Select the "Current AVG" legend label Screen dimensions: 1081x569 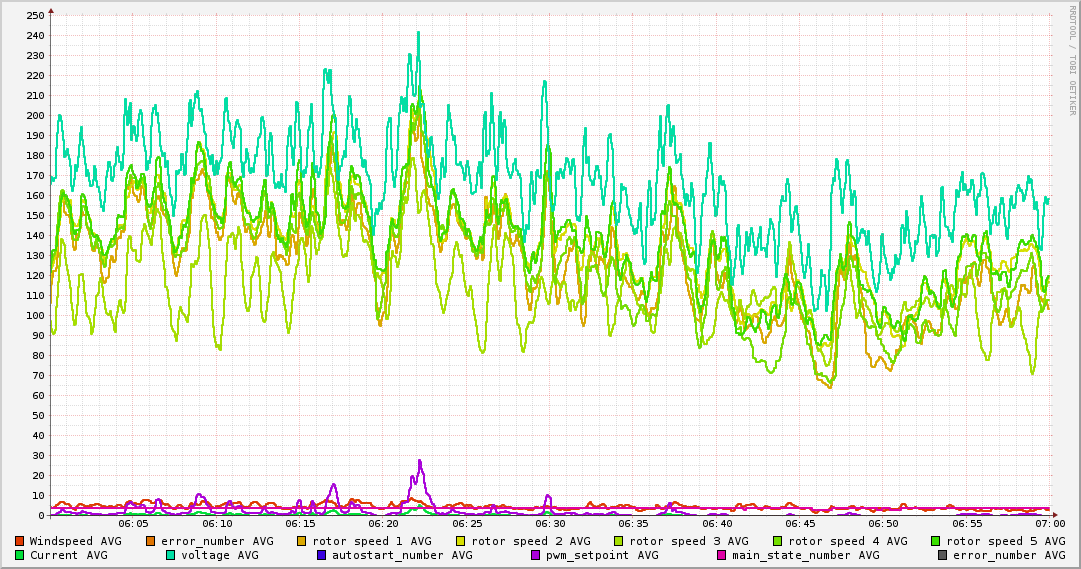68,555
